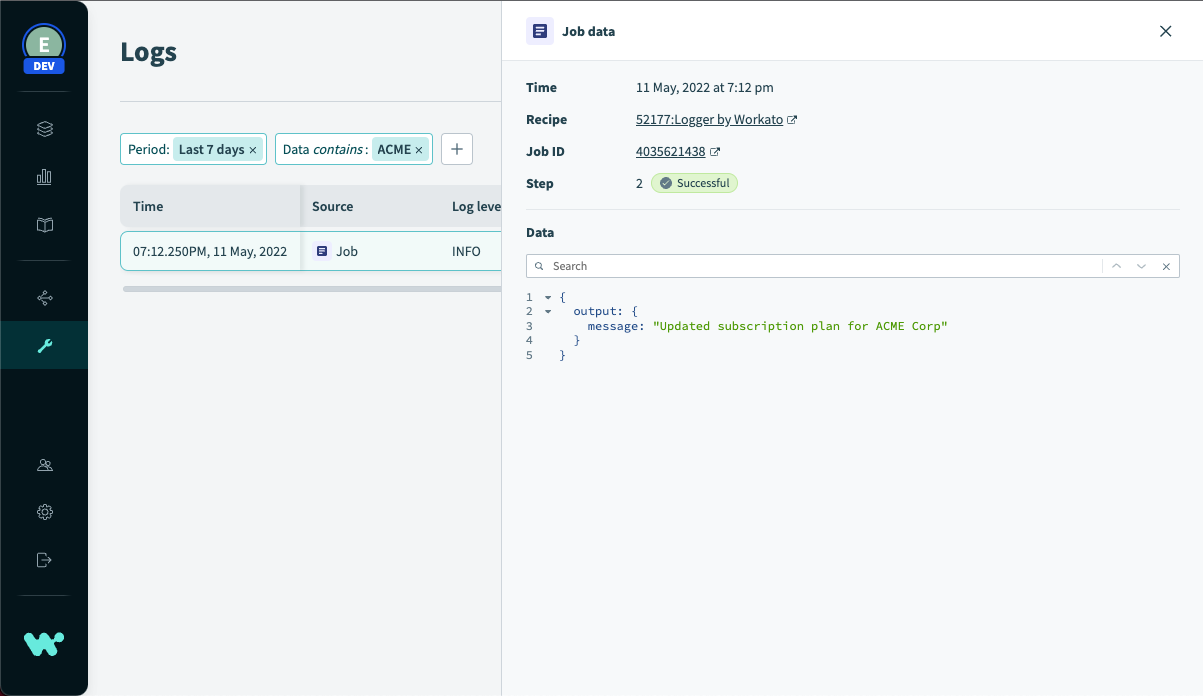Open the layers stack icon in sidebar

pos(44,129)
